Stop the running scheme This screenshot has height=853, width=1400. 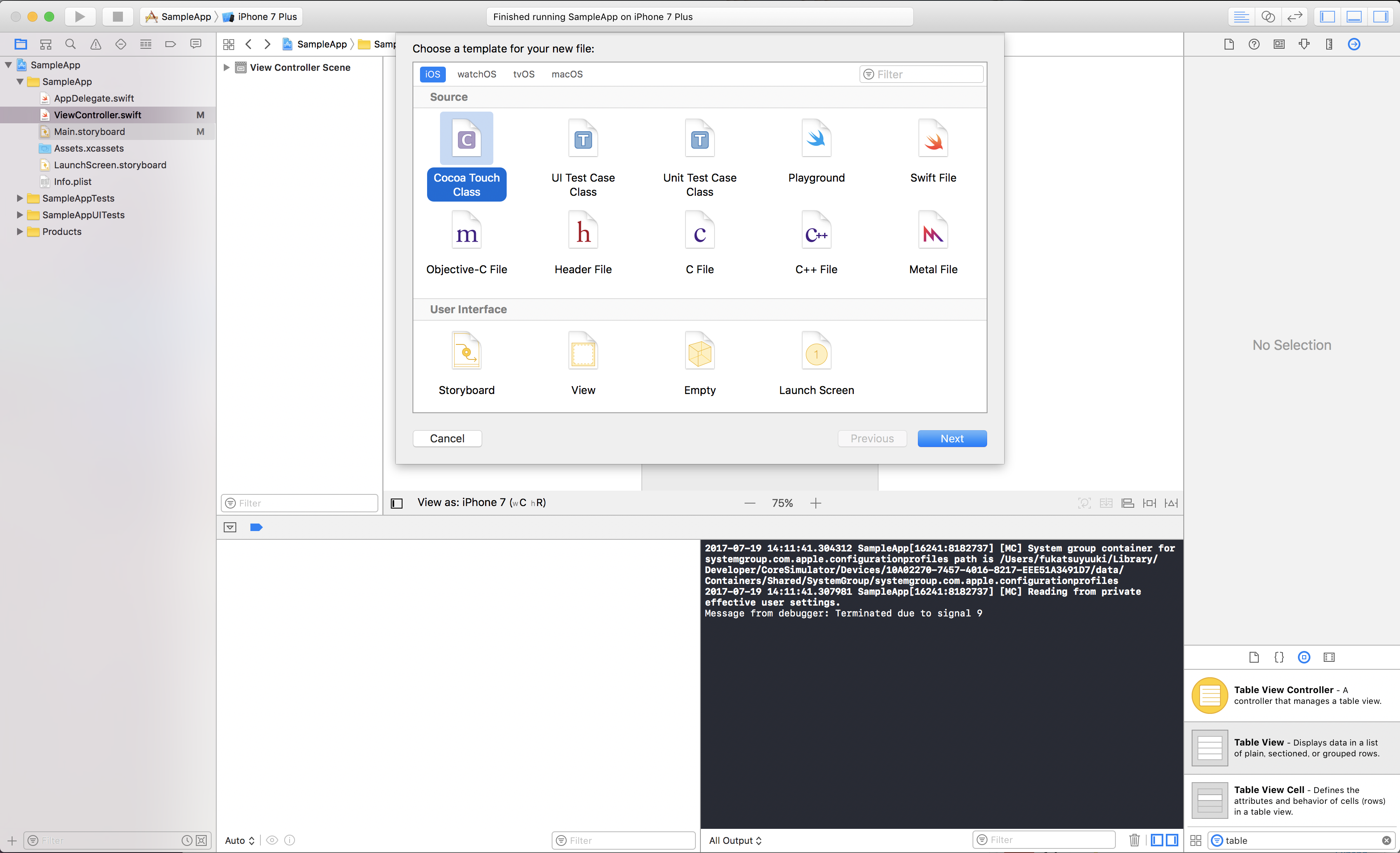pos(117,17)
